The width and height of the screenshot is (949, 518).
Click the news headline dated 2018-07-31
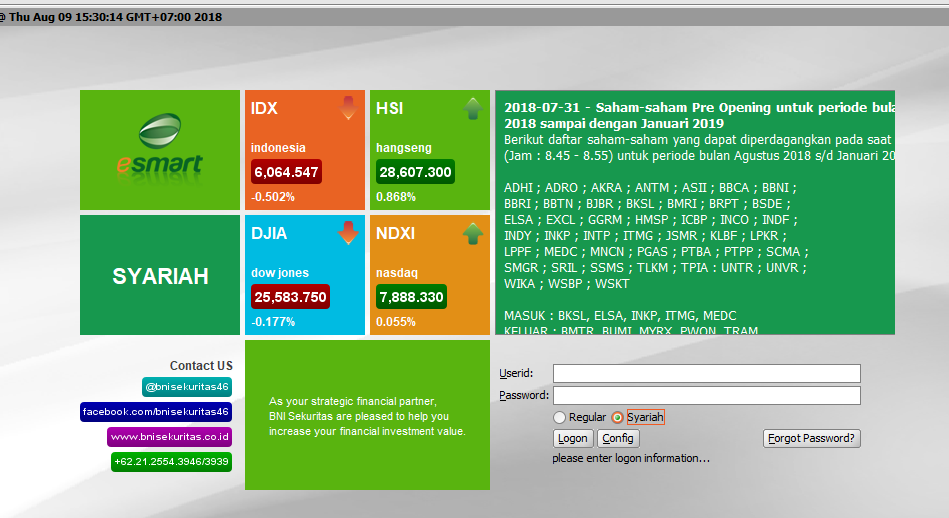699,116
